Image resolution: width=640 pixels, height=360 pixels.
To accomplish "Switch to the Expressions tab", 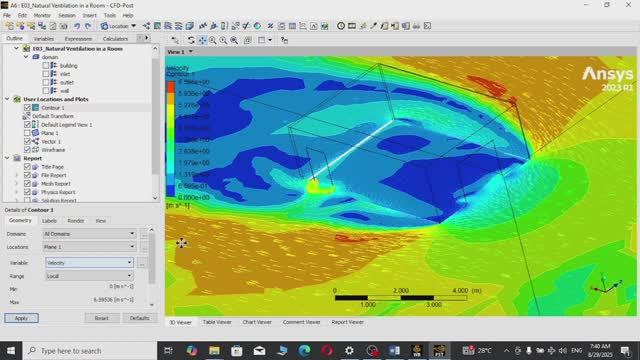I will (78, 39).
